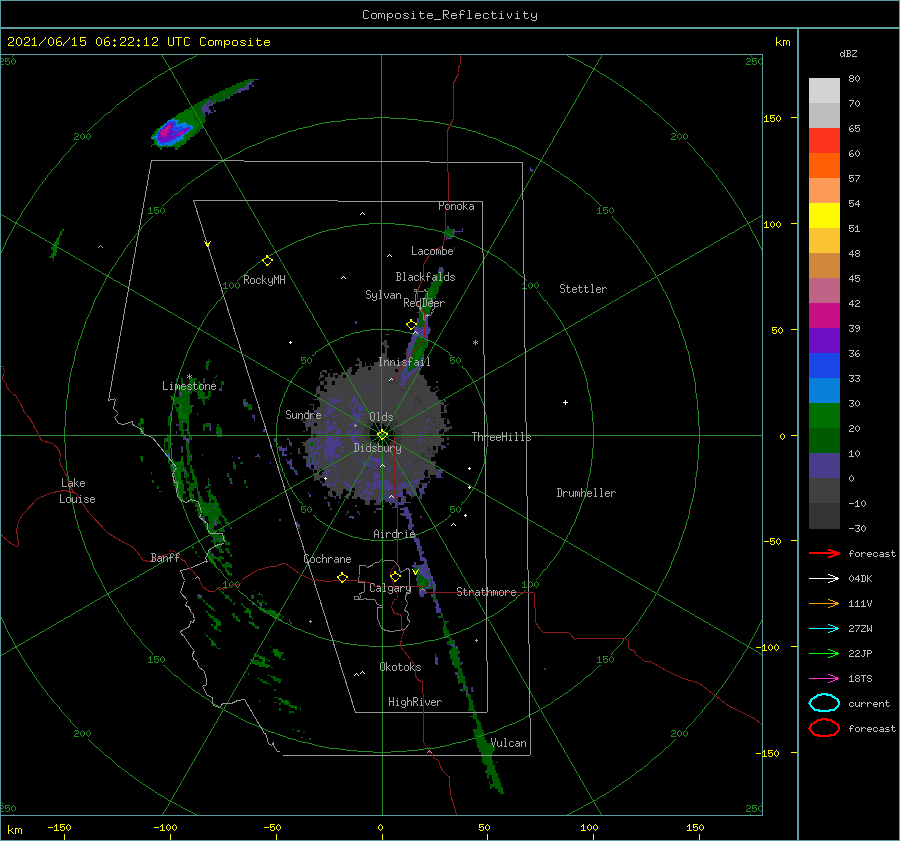Click the magenta 18TS arrow icon
The image size is (900, 841).
pyautogui.click(x=824, y=679)
